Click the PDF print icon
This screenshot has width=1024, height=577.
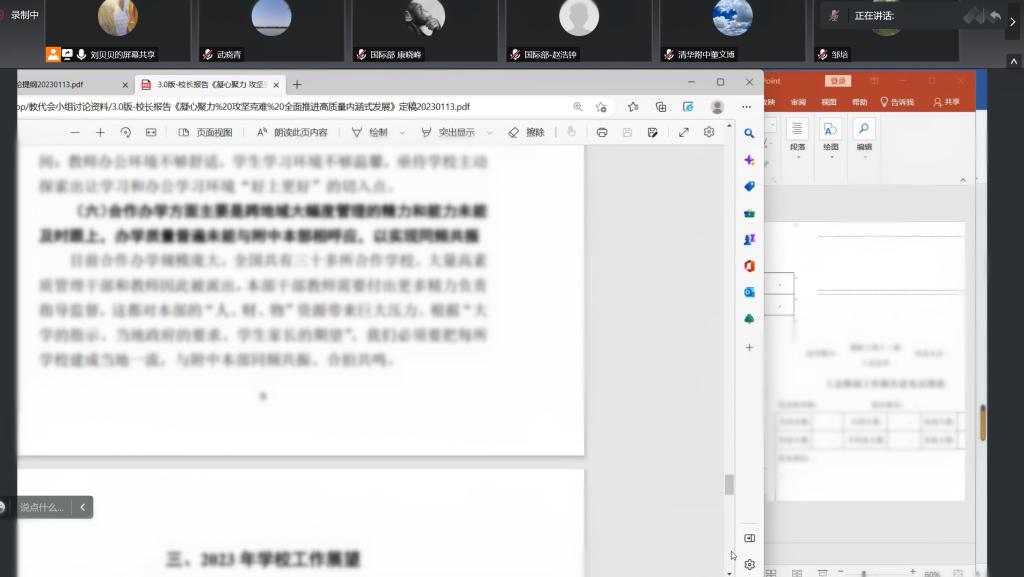pos(602,132)
